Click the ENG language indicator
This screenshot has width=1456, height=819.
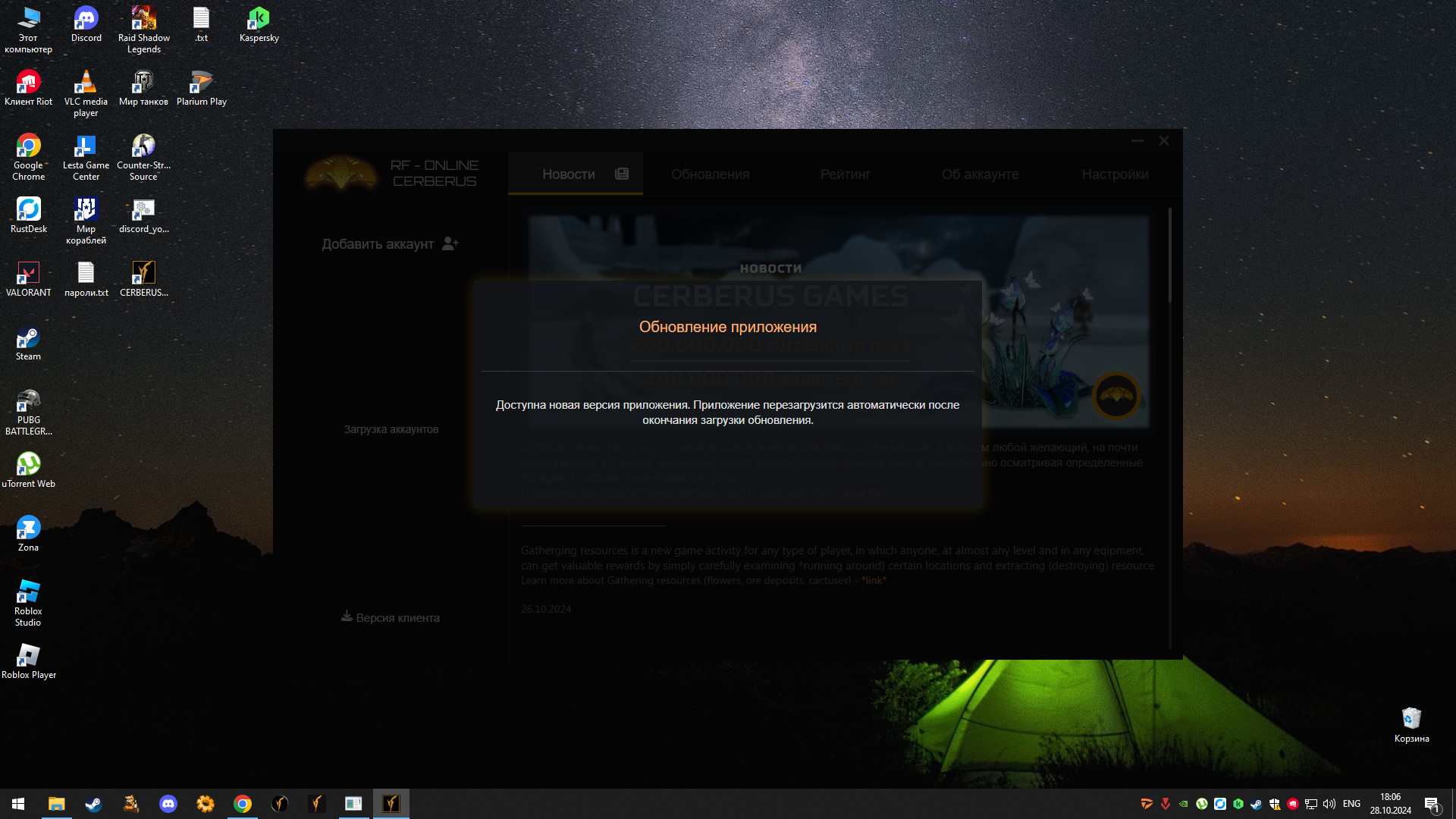pyautogui.click(x=1351, y=804)
